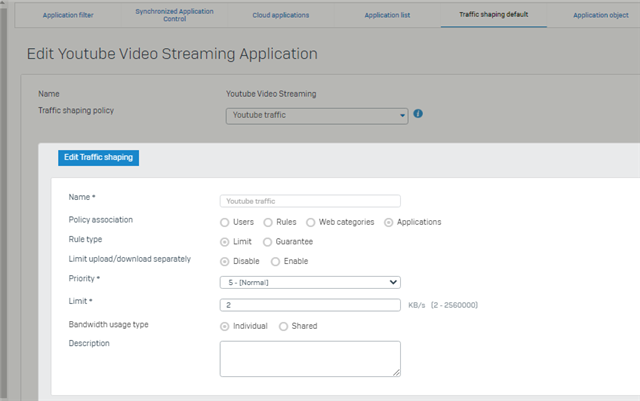Image resolution: width=640 pixels, height=401 pixels.
Task: Set rule type to Guarantee
Action: click(x=267, y=242)
